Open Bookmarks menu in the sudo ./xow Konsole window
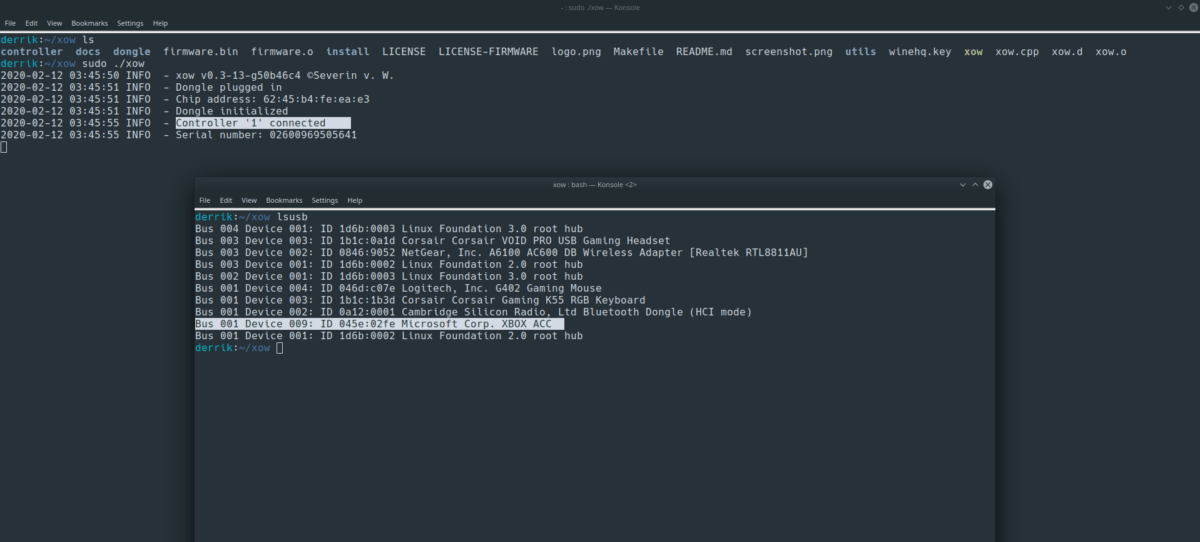This screenshot has width=1200, height=542. point(89,23)
